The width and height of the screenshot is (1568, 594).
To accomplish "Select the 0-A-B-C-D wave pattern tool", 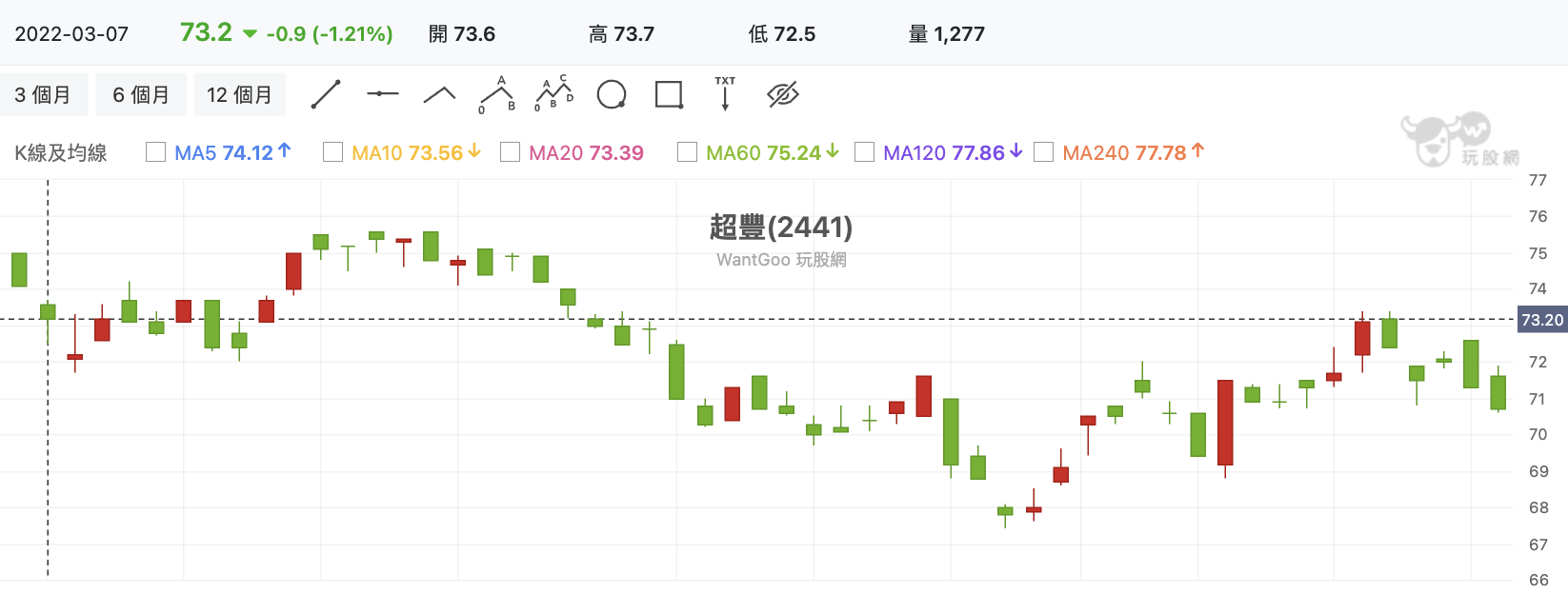I will coord(554,93).
